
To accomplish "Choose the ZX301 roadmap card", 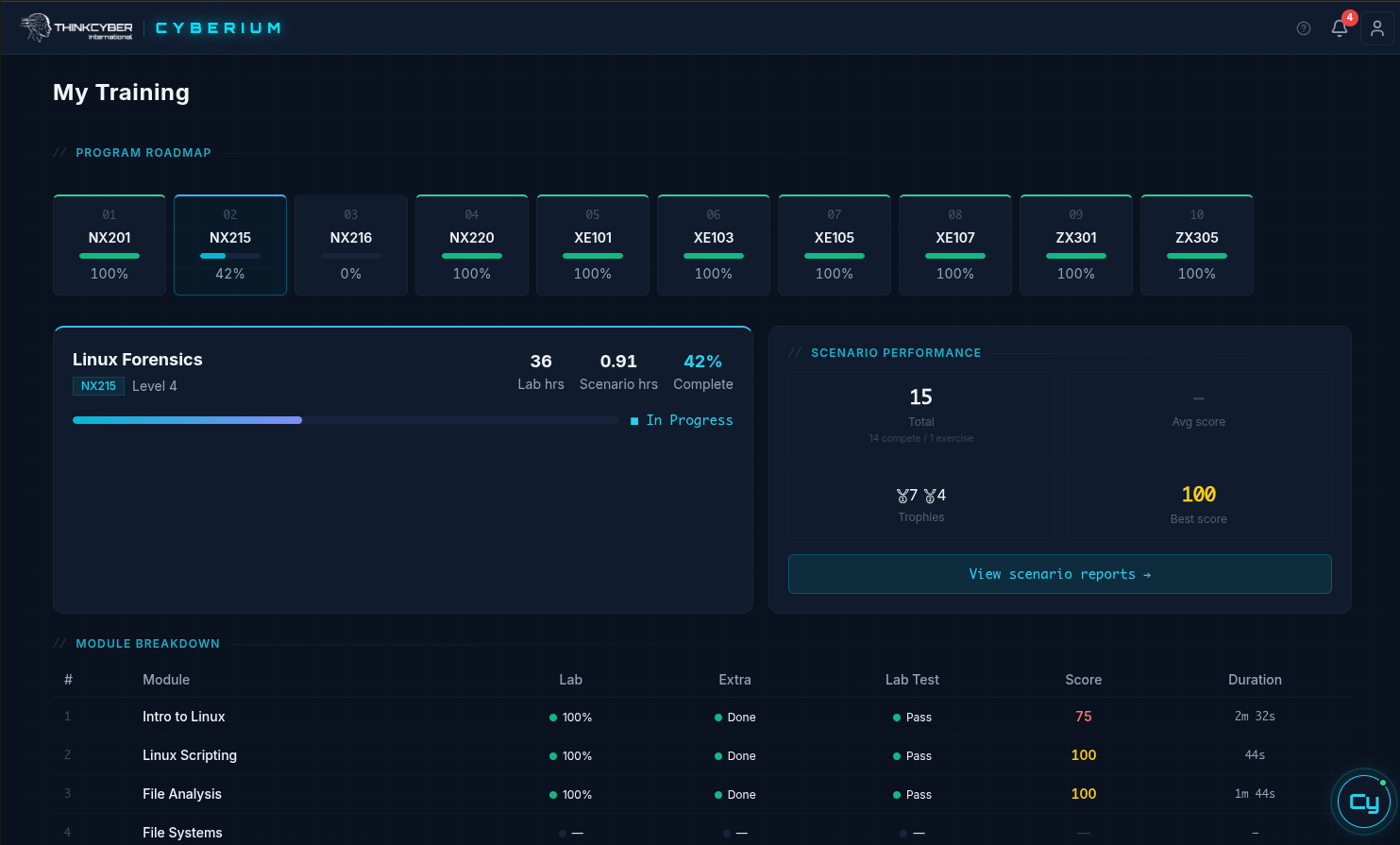I will coord(1076,245).
